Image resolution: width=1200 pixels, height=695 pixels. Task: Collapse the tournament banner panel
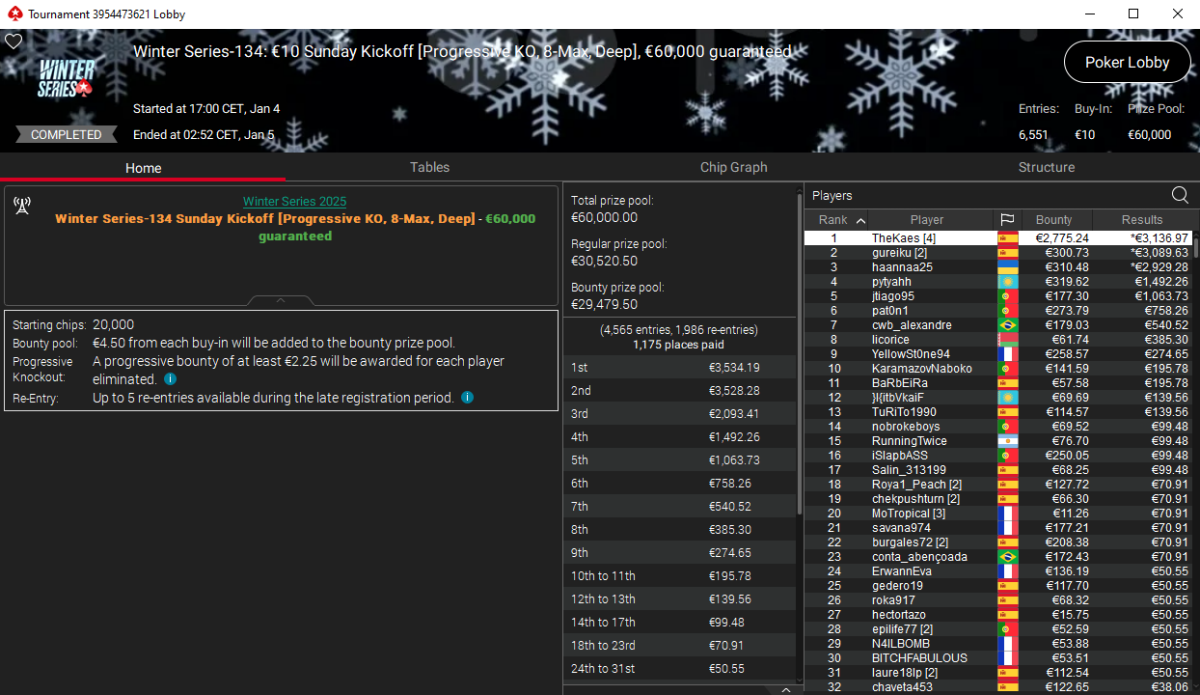click(x=281, y=299)
